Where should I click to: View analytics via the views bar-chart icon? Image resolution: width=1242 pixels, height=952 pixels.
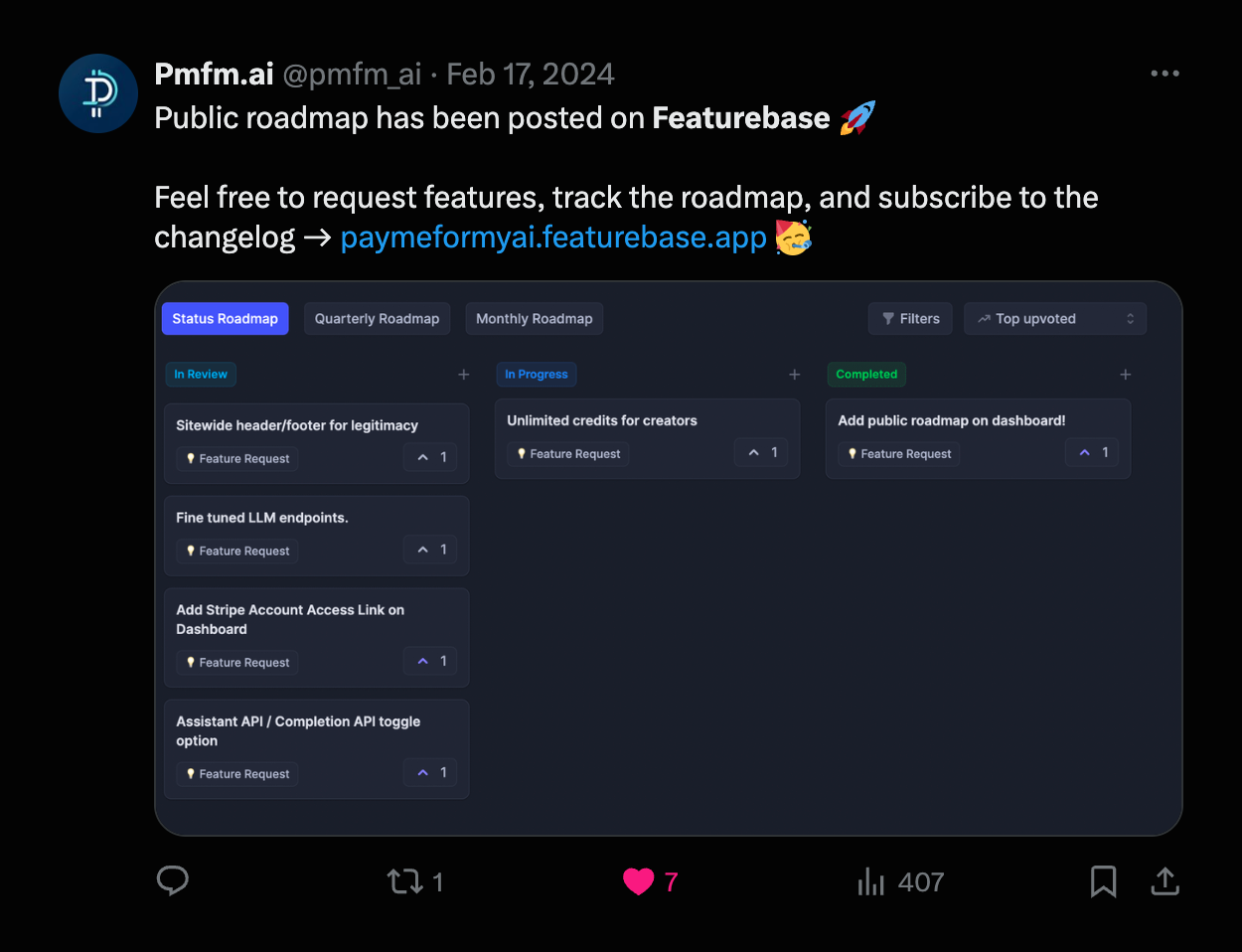[x=870, y=881]
